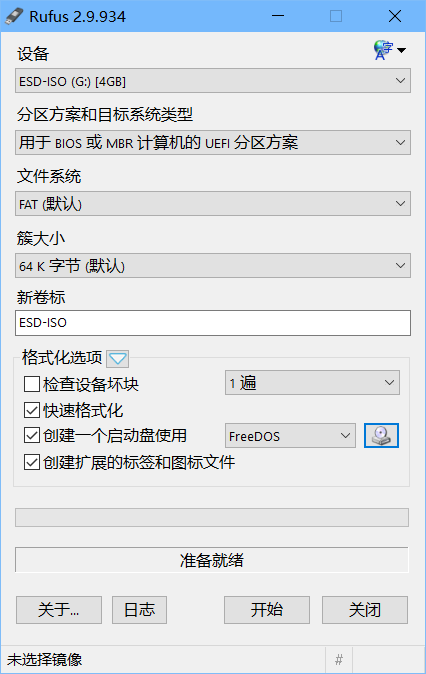Disable 创建扩展的标签和图标文件 option
The height and width of the screenshot is (674, 426).
32,463
